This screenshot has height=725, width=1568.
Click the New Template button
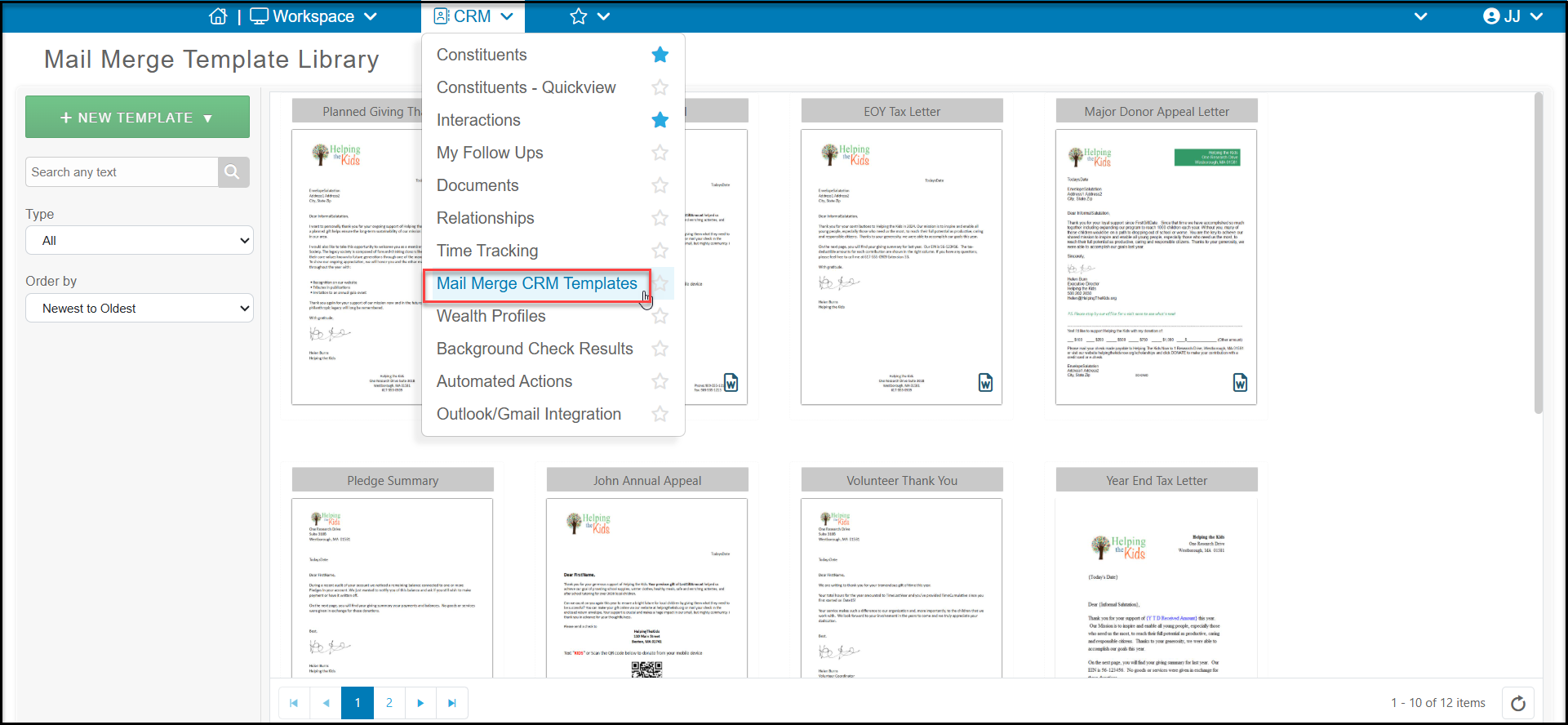137,118
